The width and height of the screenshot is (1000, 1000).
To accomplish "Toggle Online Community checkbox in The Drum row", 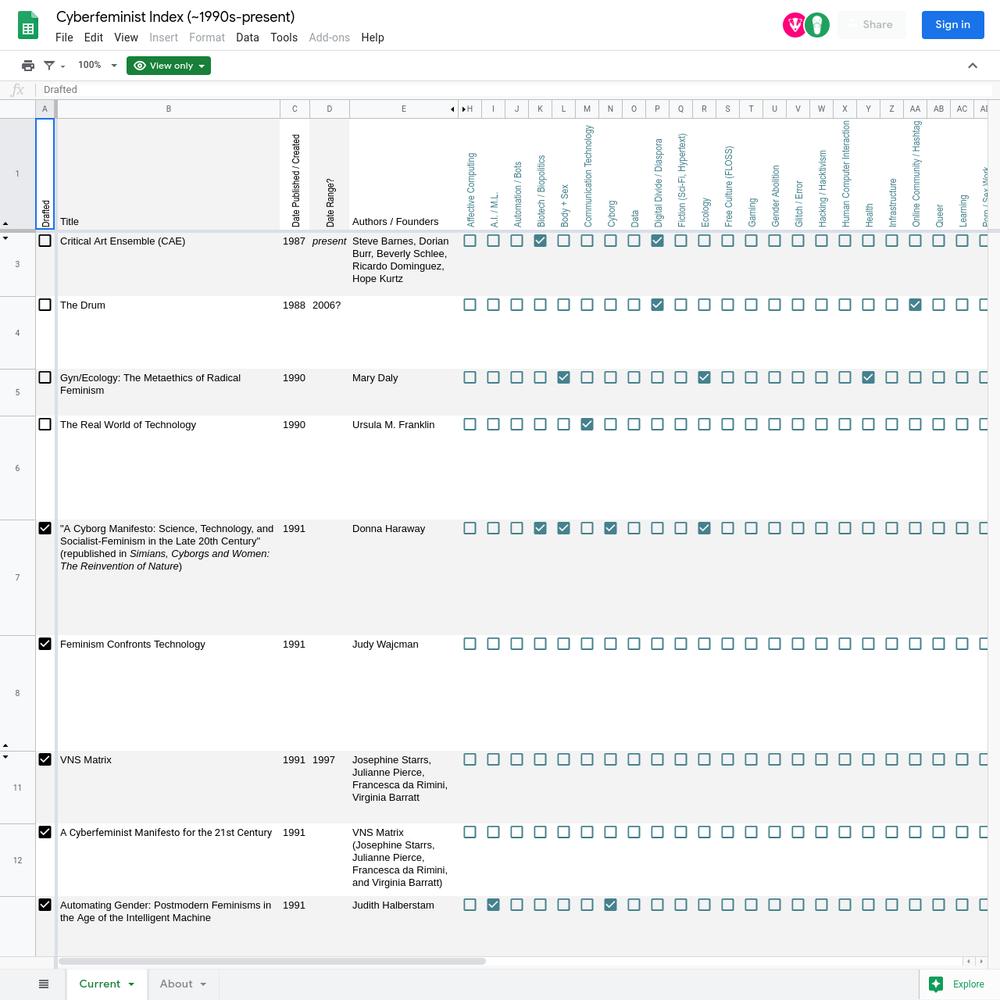I will [x=915, y=304].
